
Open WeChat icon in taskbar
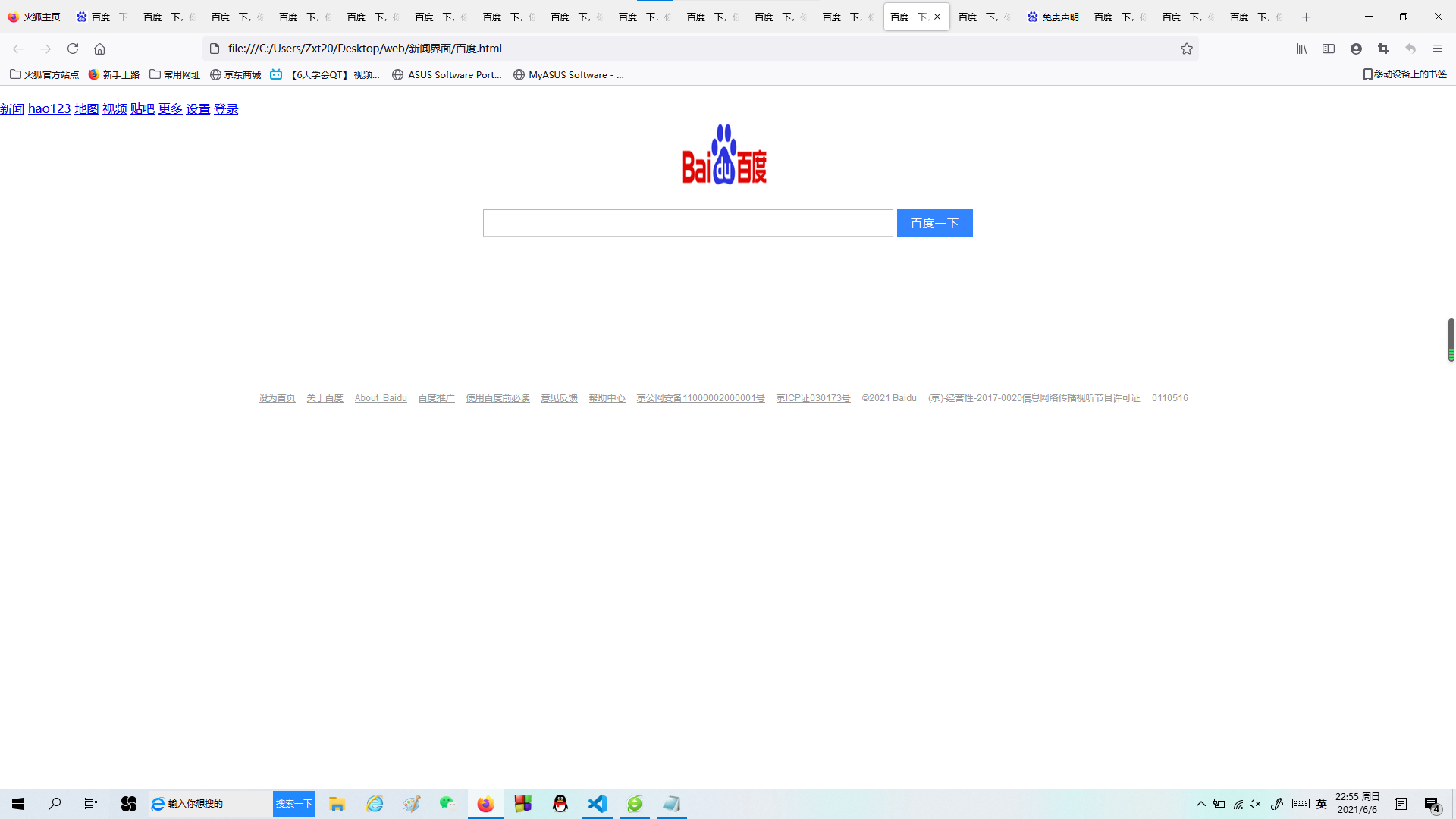(x=447, y=803)
